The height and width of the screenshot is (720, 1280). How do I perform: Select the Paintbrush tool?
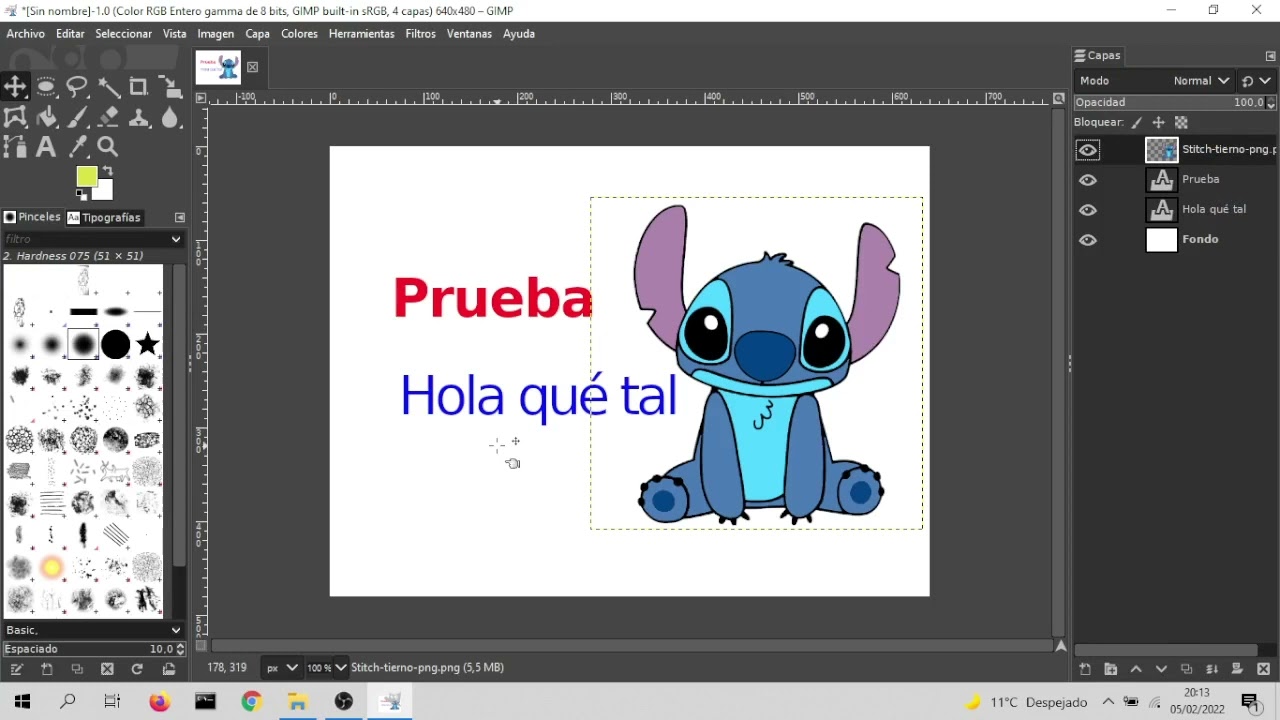pos(77,118)
